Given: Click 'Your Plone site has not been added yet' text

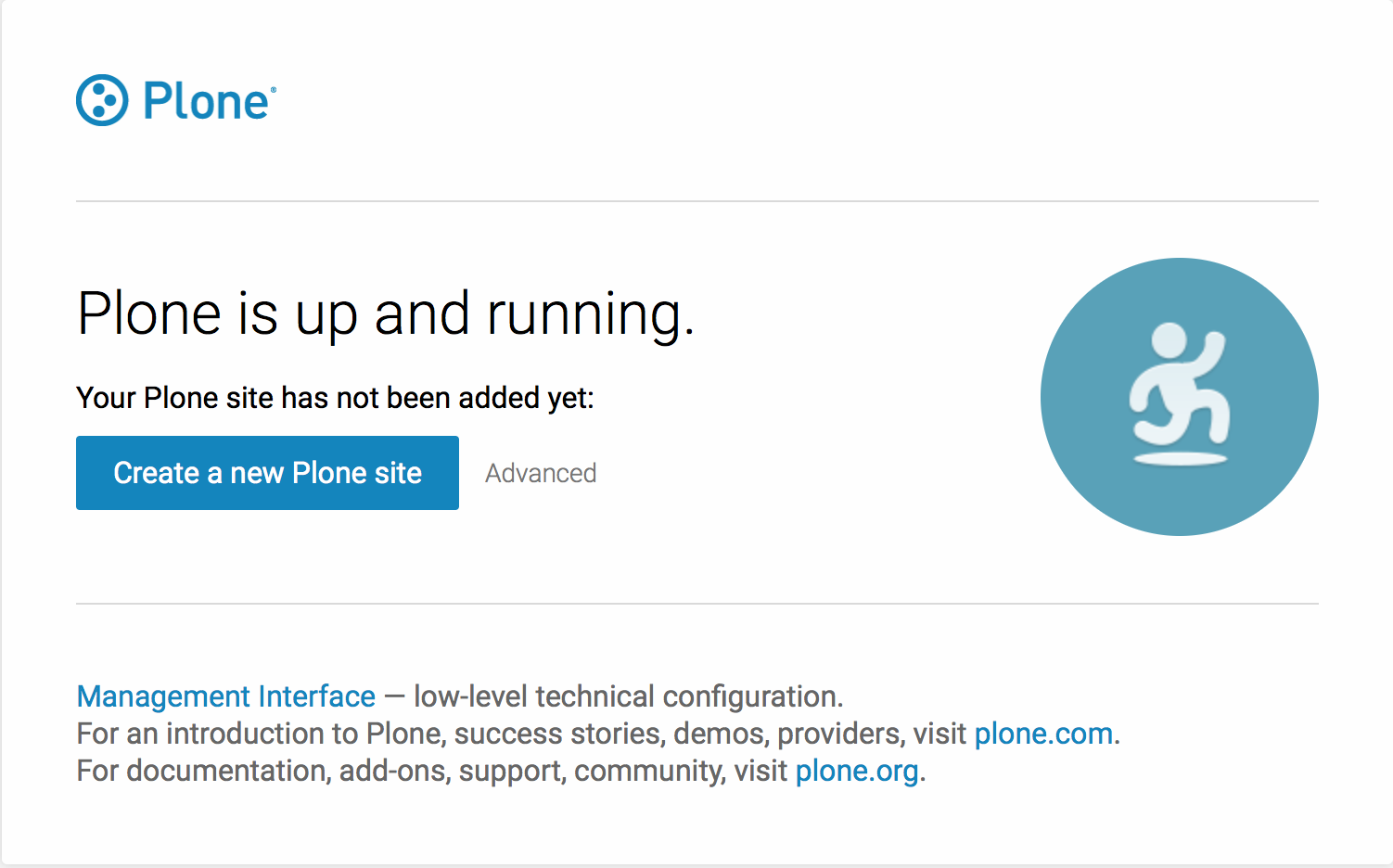Looking at the screenshot, I should tap(335, 398).
